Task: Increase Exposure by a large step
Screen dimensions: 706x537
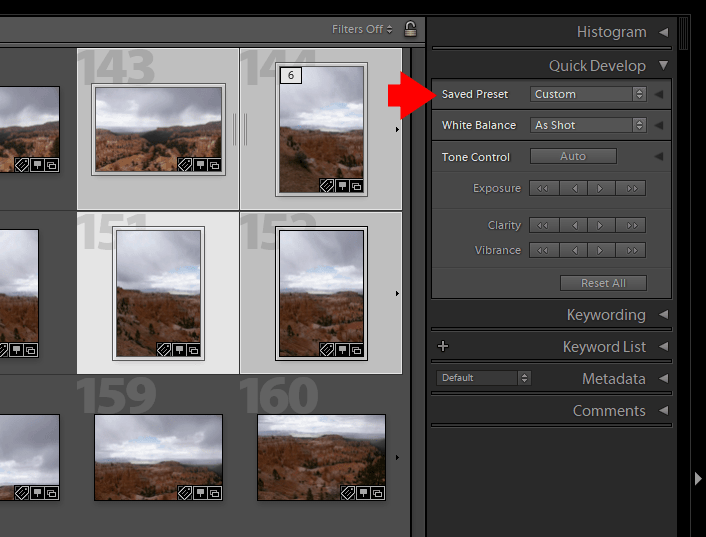Action: click(631, 188)
